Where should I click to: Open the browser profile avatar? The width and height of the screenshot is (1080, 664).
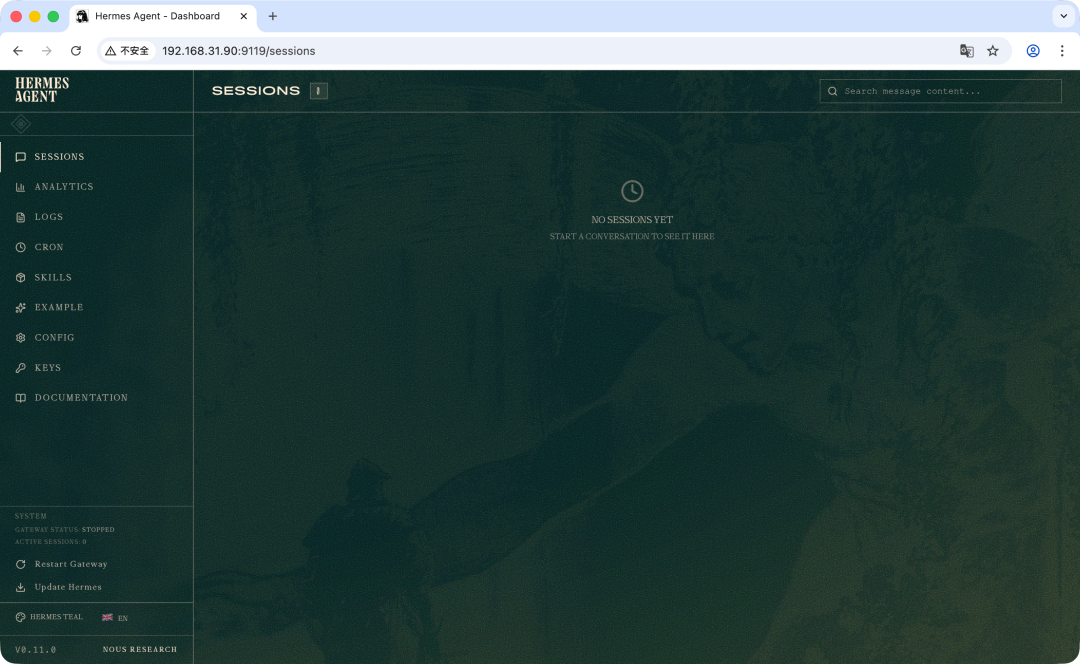(1033, 51)
